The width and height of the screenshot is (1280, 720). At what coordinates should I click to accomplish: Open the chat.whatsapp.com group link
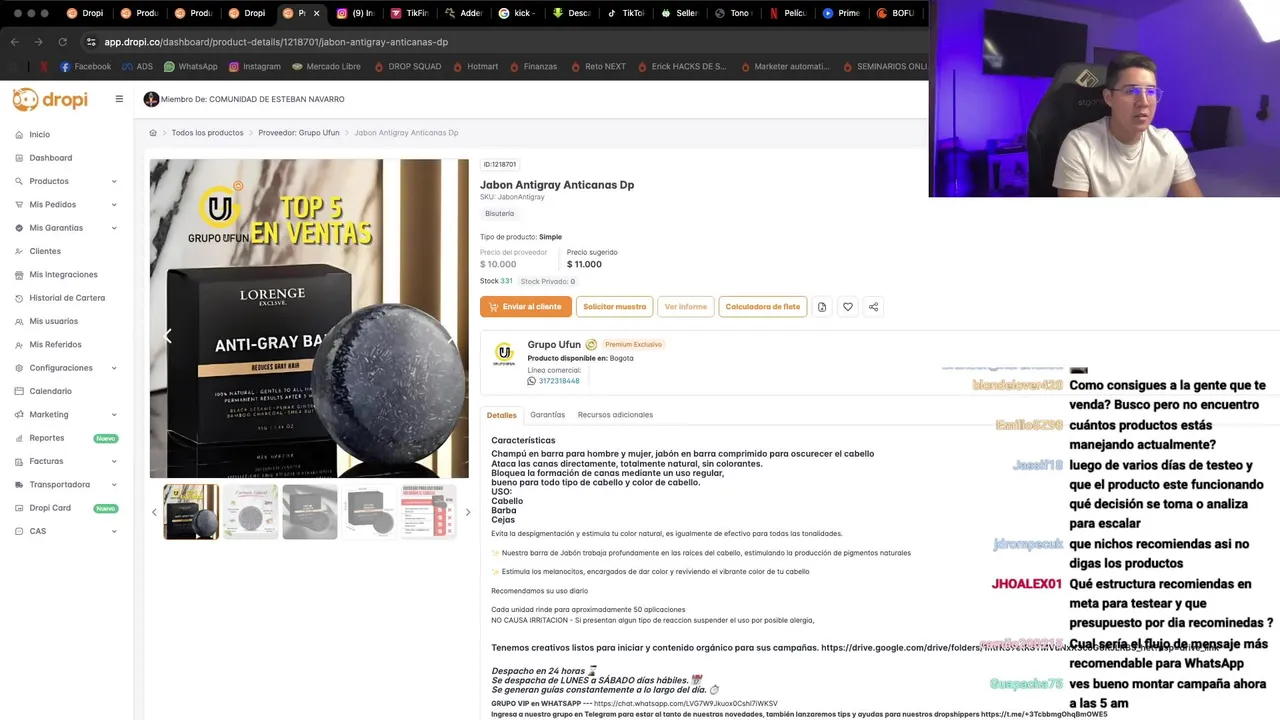click(685, 704)
